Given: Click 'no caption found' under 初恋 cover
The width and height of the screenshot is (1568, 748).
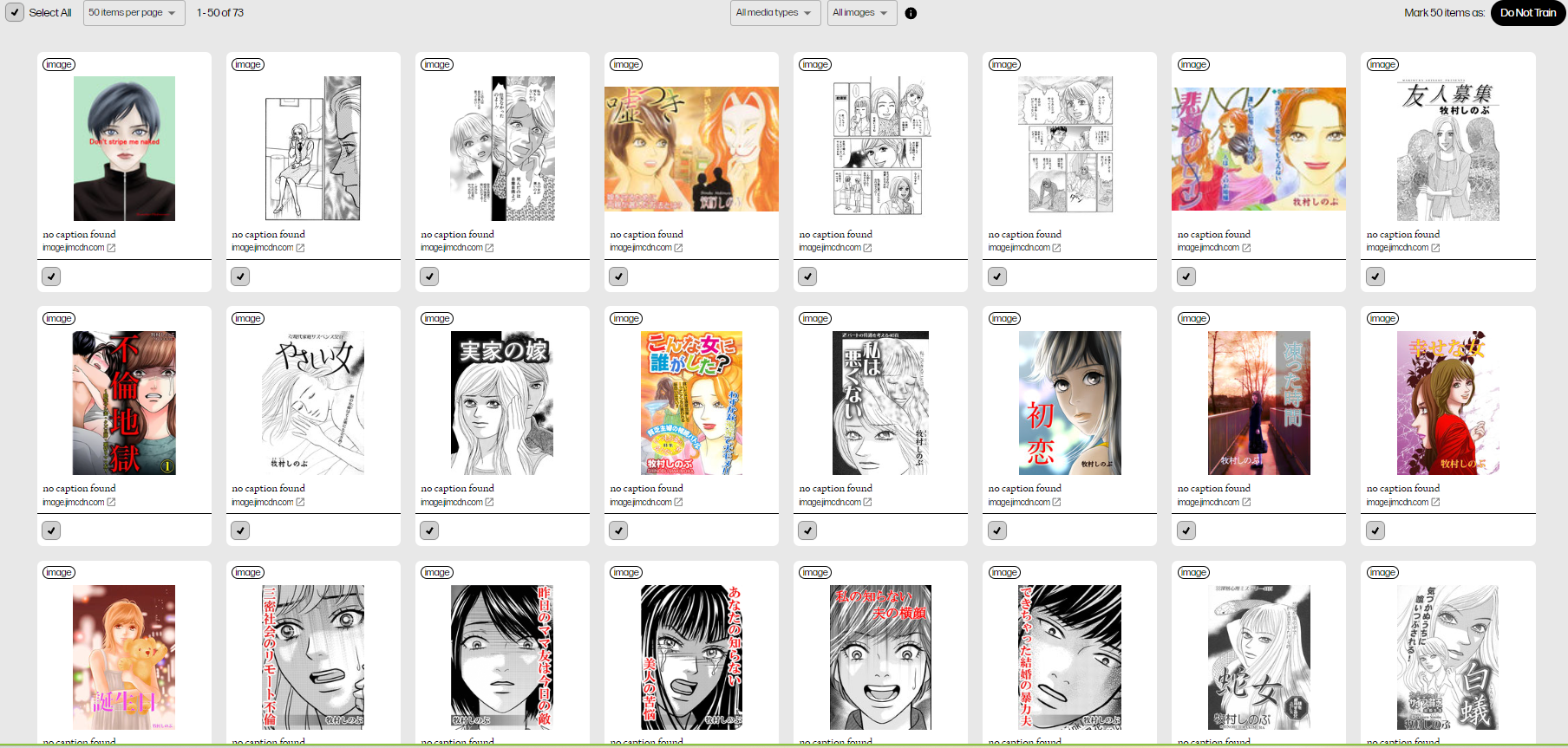Looking at the screenshot, I should pyautogui.click(x=1025, y=488).
